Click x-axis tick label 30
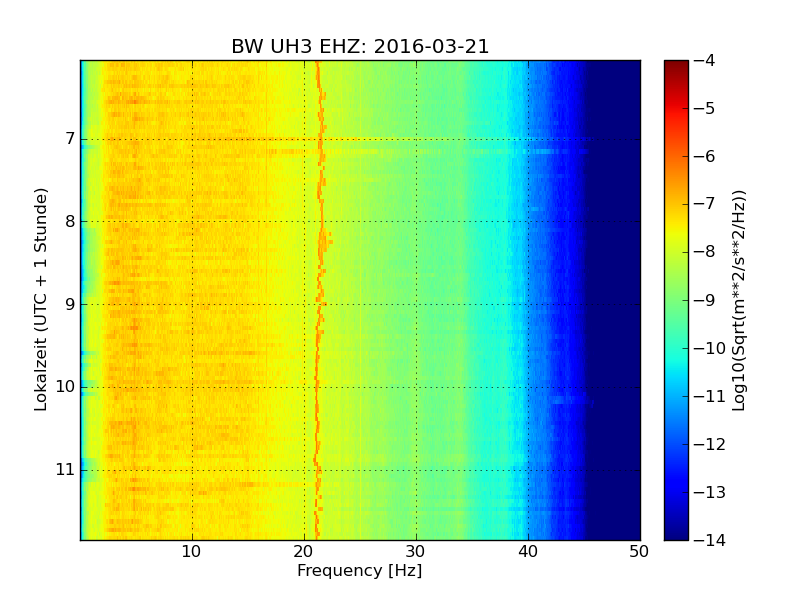This screenshot has height=600, width=800. (416, 552)
